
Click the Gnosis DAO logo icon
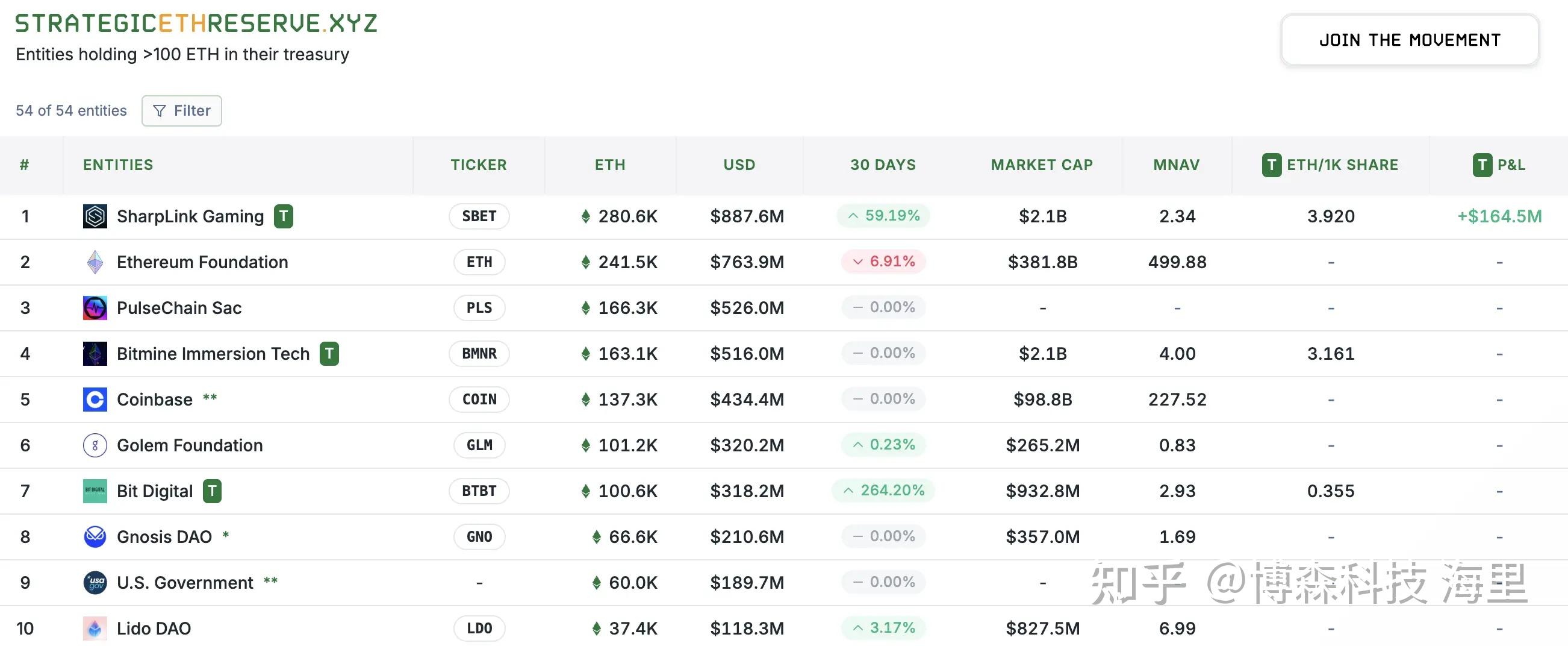coord(95,537)
